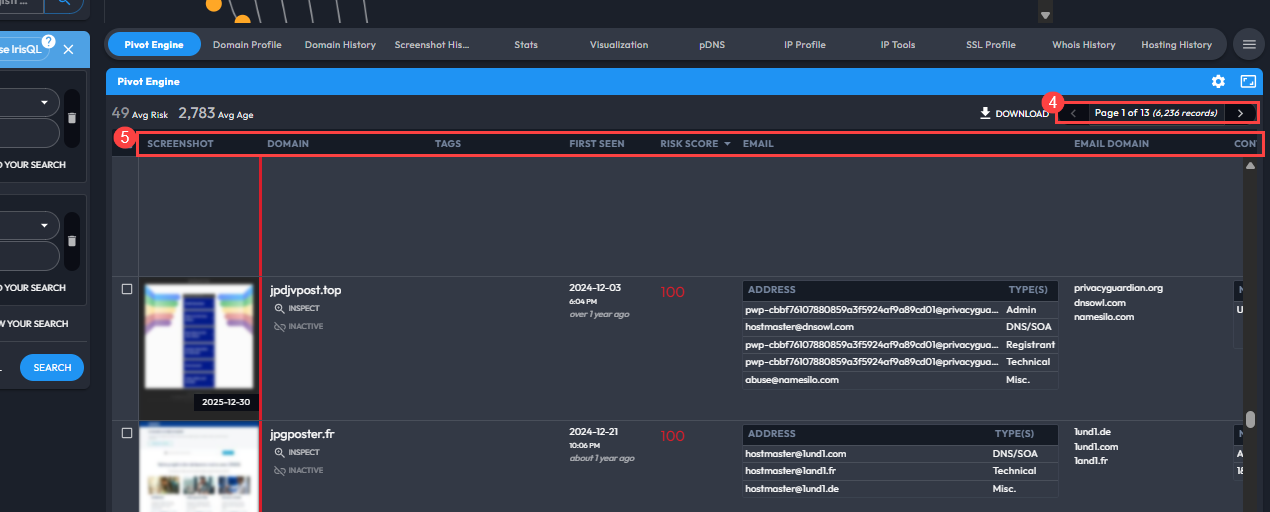Go to next results page
Image resolution: width=1270 pixels, height=512 pixels.
click(x=1240, y=113)
